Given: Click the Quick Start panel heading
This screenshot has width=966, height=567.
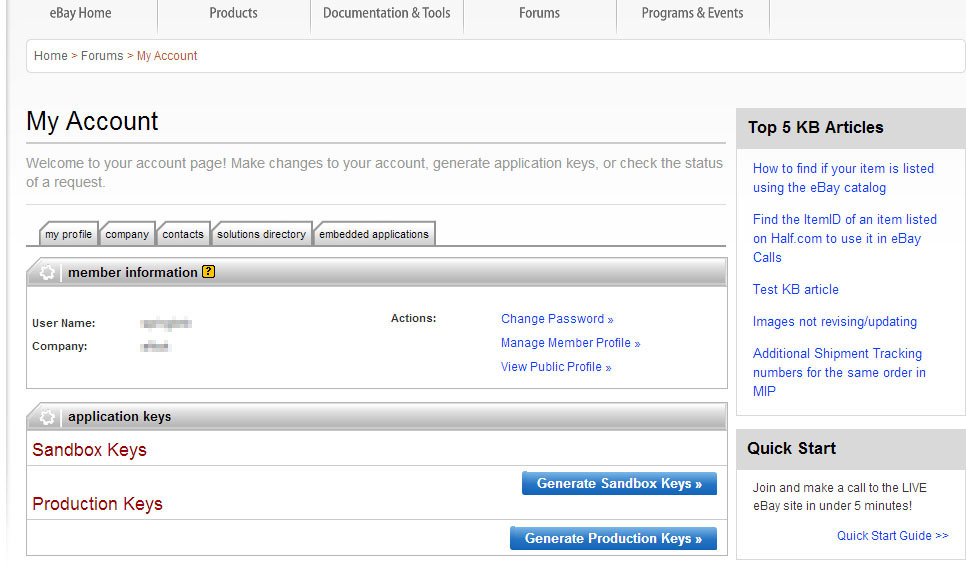Looking at the screenshot, I should click(792, 449).
